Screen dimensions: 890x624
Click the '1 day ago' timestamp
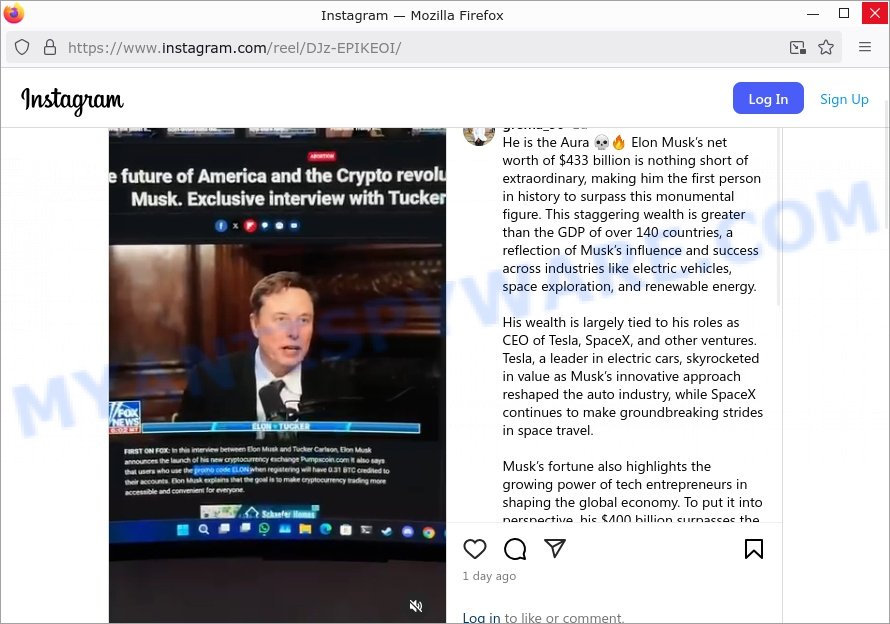[489, 576]
